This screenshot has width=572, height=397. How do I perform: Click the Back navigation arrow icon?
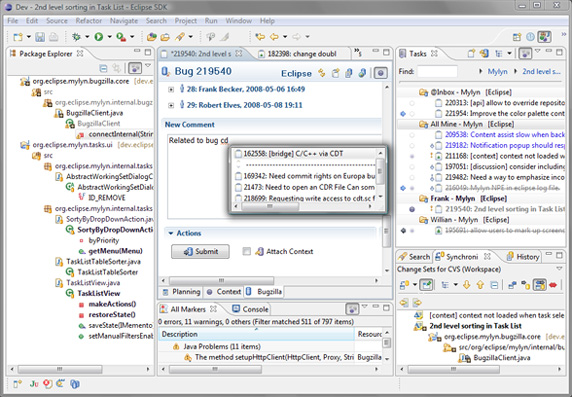pyautogui.click(x=274, y=36)
